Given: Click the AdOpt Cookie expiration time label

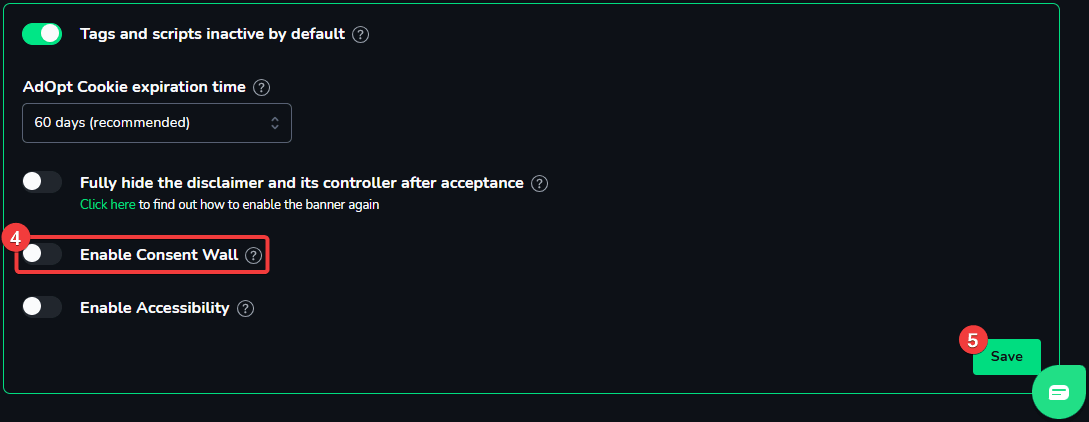Looking at the screenshot, I should (x=134, y=87).
